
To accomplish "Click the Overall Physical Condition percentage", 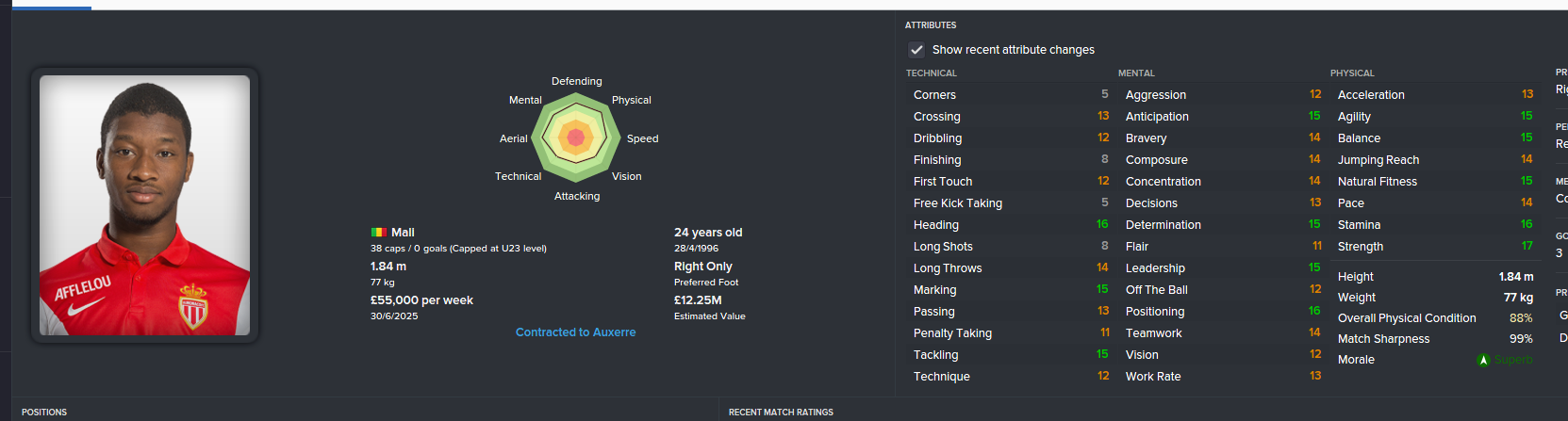I will click(1520, 318).
